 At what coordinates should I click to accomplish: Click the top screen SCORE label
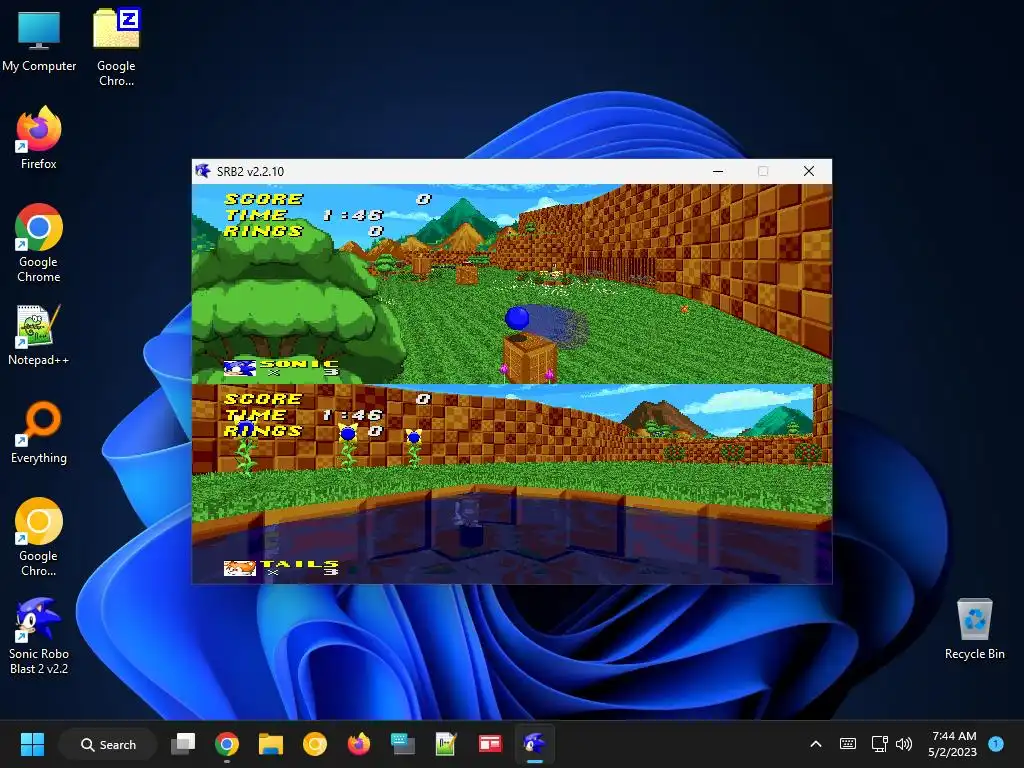(263, 199)
